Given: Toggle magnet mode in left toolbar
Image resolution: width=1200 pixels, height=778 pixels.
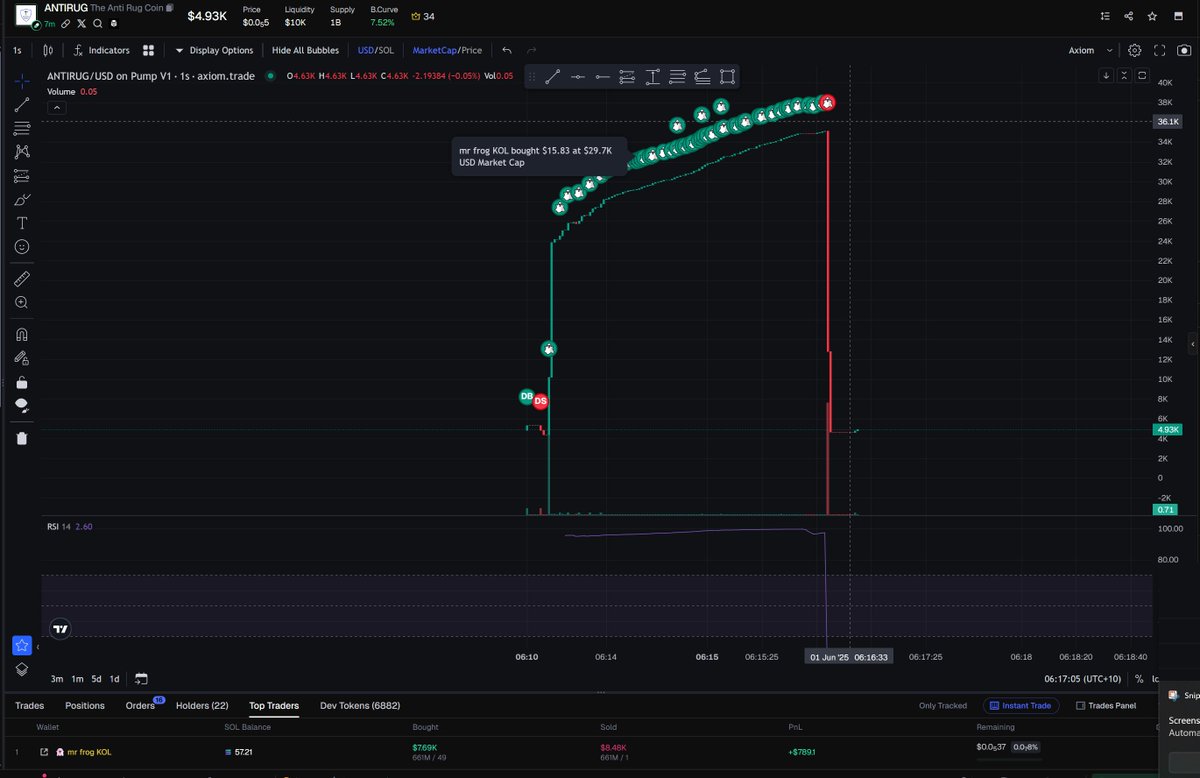Looking at the screenshot, I should click(x=22, y=334).
